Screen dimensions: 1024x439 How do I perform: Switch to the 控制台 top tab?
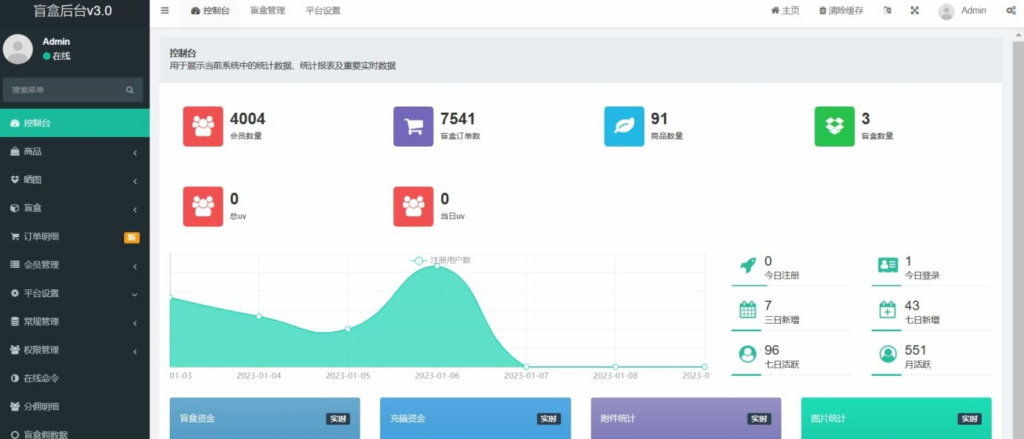tap(210, 11)
